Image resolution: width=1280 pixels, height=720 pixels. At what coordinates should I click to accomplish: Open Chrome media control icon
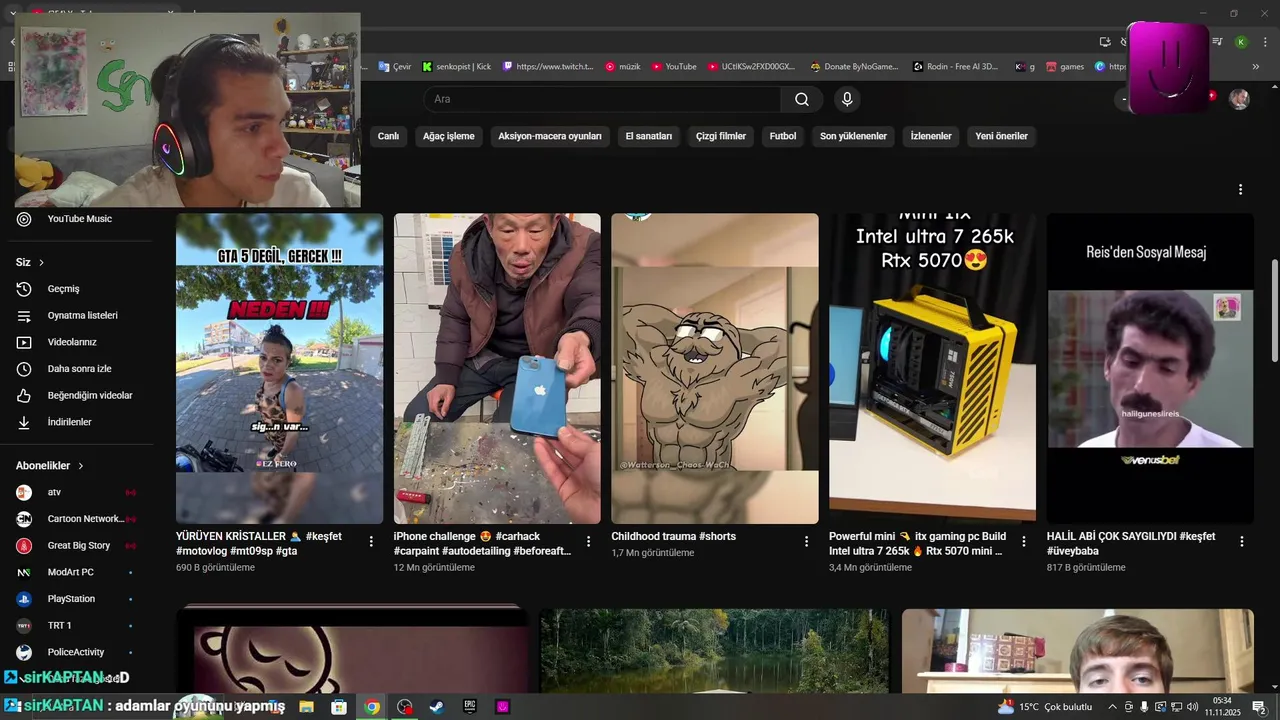[x=1218, y=42]
